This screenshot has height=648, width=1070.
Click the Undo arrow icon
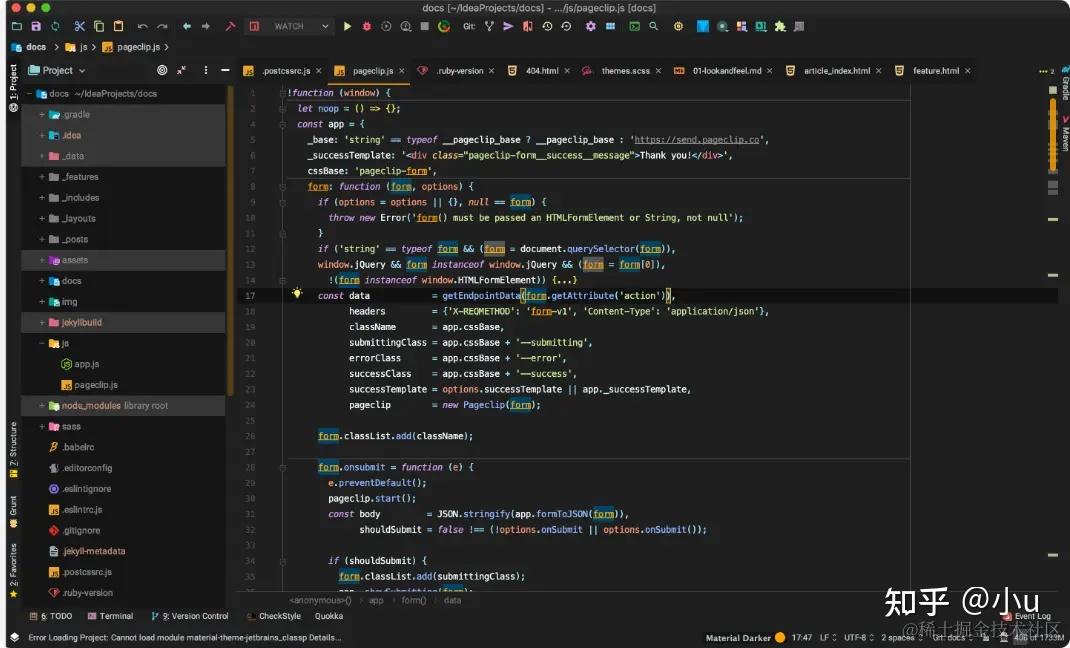pos(143,27)
